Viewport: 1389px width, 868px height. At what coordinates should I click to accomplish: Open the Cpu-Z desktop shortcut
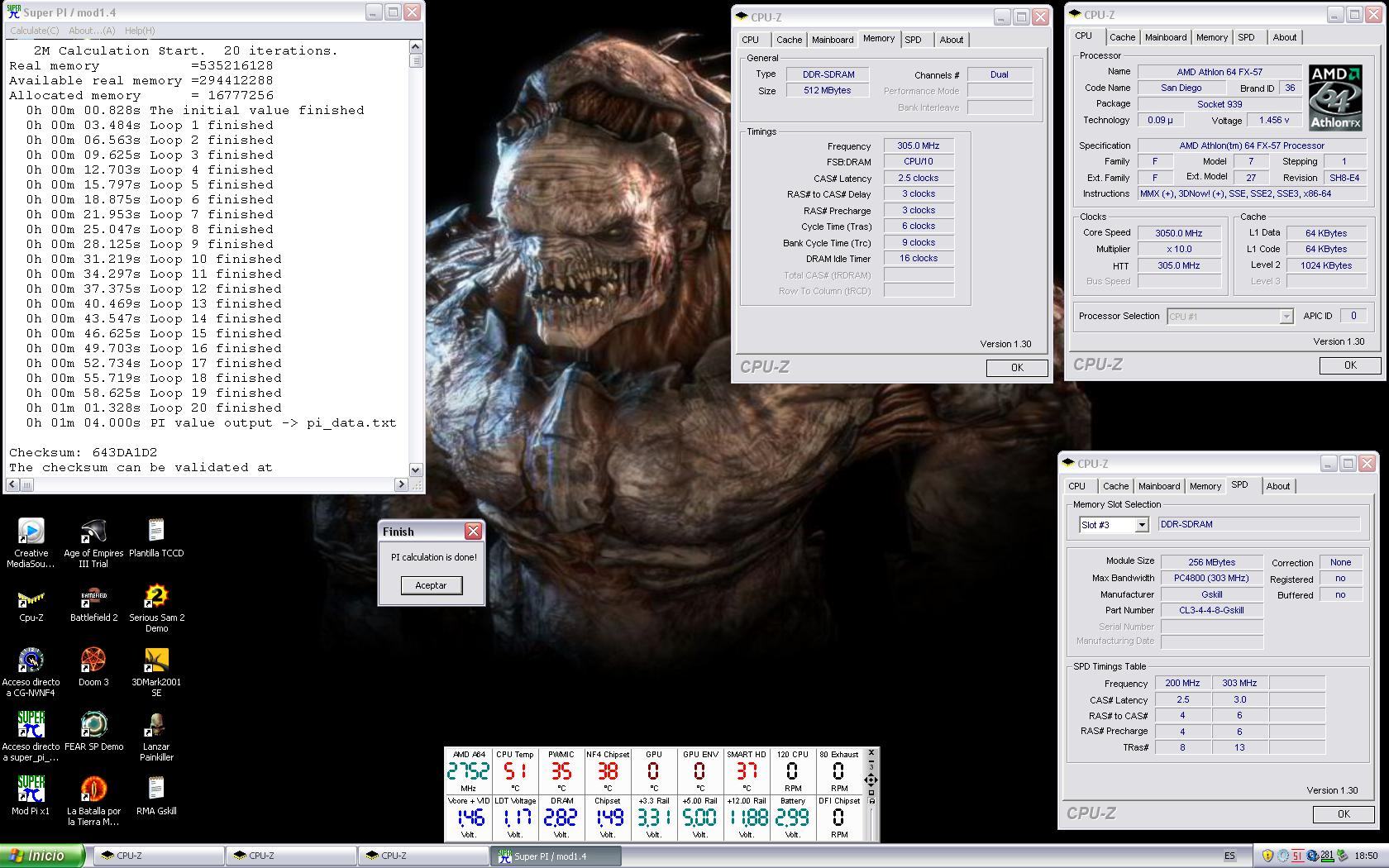tap(31, 598)
